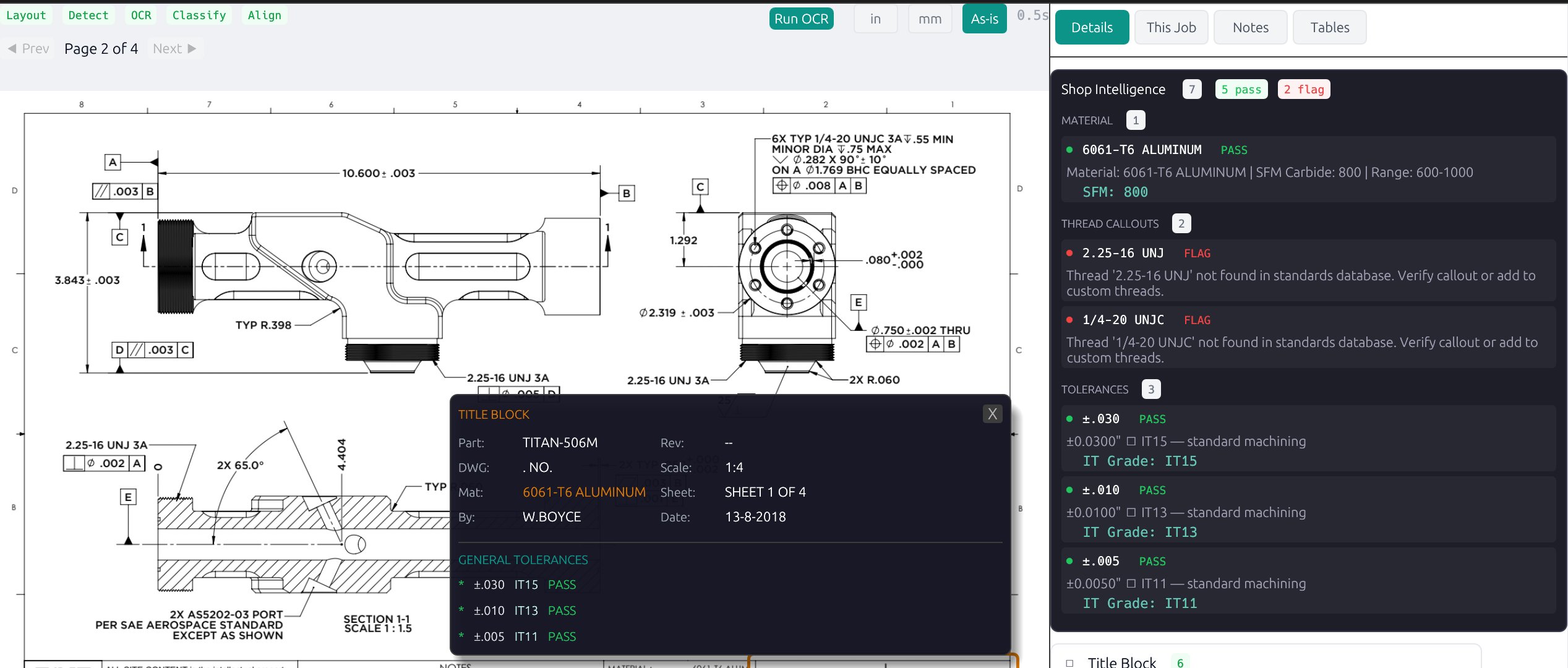Viewport: 1568px width, 668px height.
Task: Collapse the TOLERANCES section
Action: pos(1095,389)
